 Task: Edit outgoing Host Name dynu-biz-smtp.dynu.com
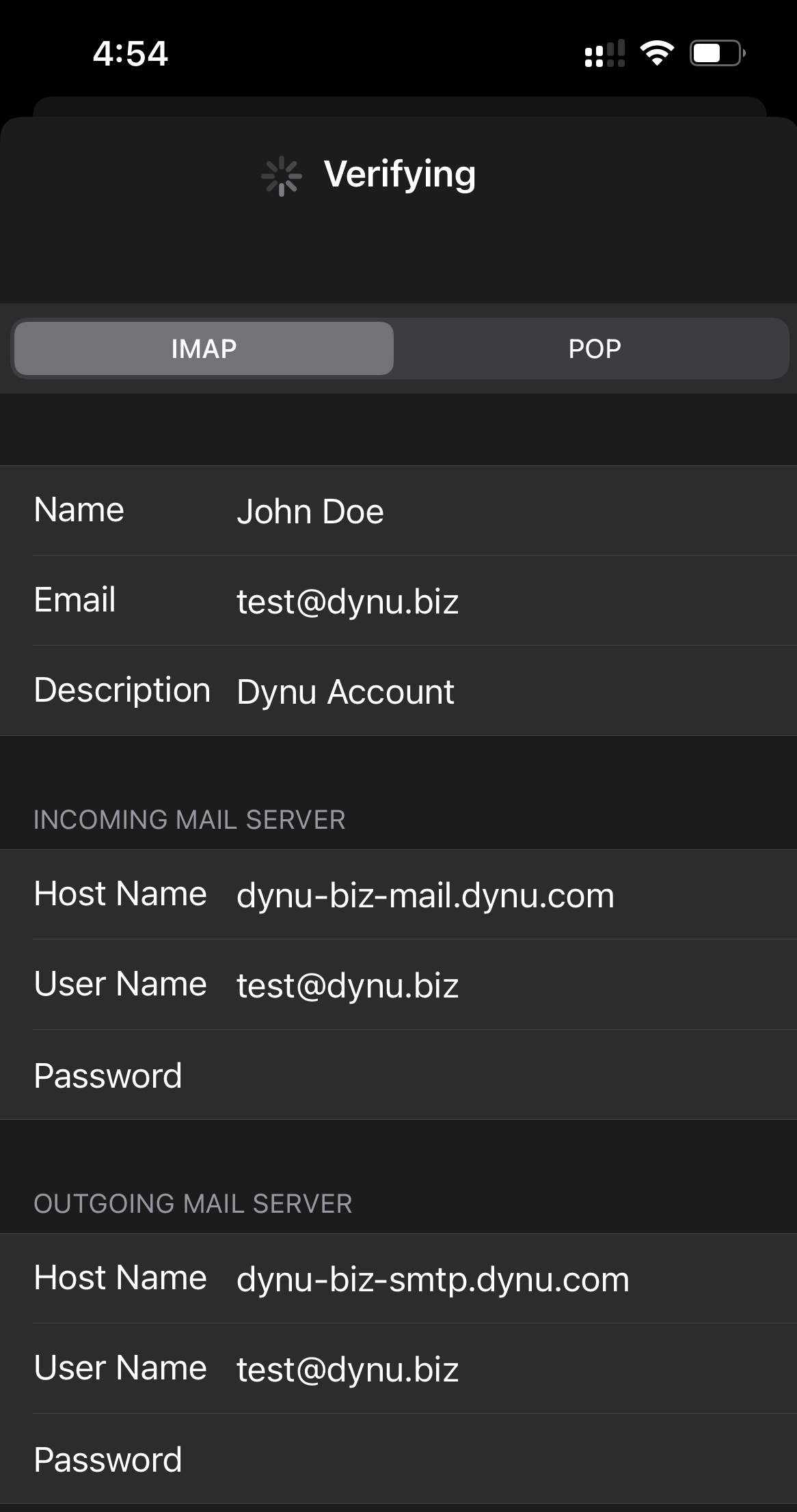point(398,1278)
